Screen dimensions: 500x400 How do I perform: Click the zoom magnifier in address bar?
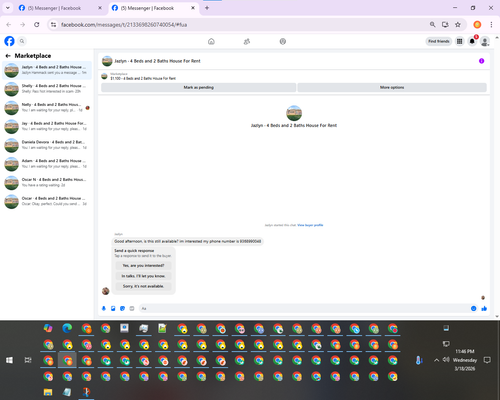pyautogui.click(x=432, y=25)
